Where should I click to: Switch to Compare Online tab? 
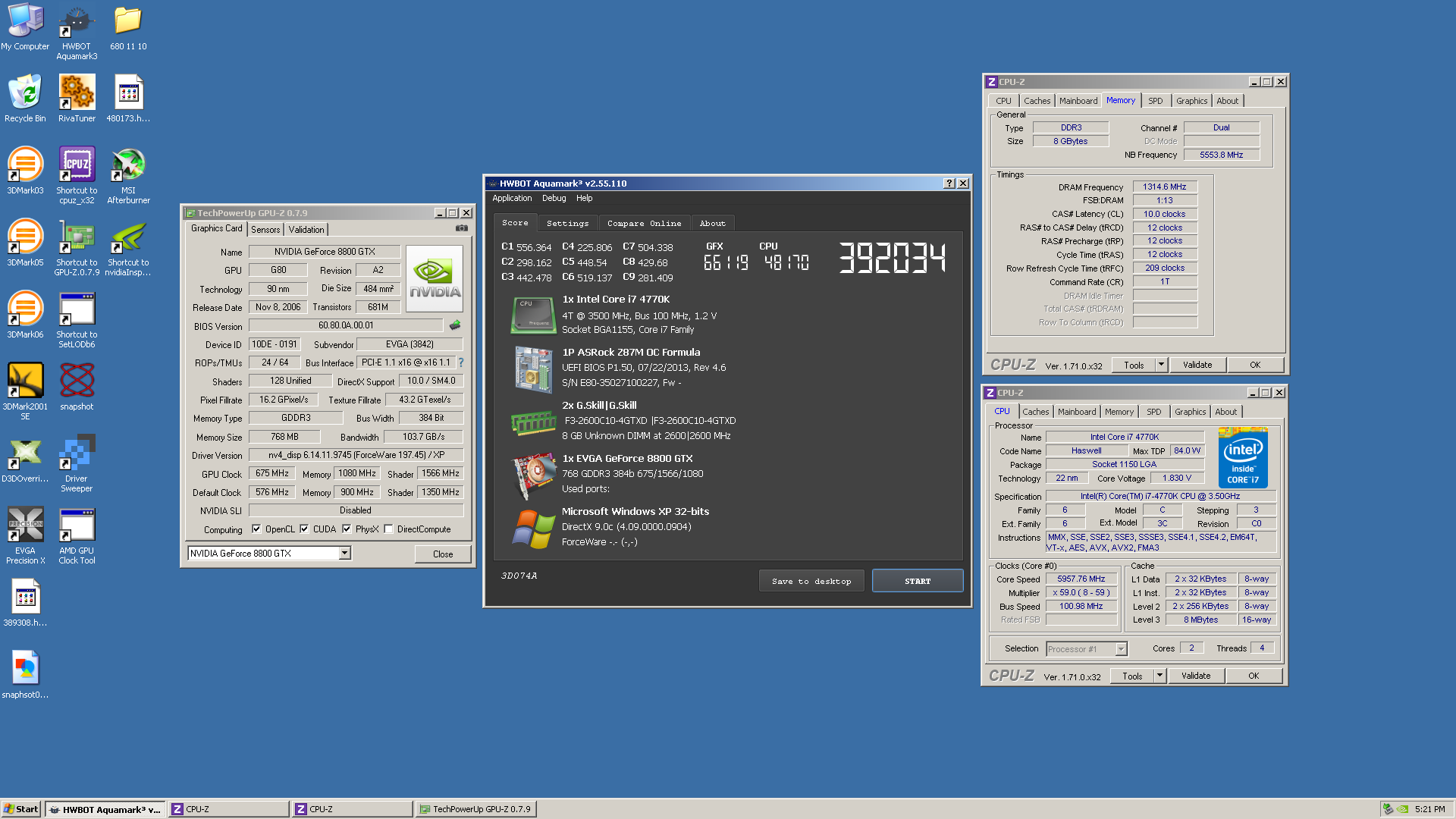pos(644,224)
